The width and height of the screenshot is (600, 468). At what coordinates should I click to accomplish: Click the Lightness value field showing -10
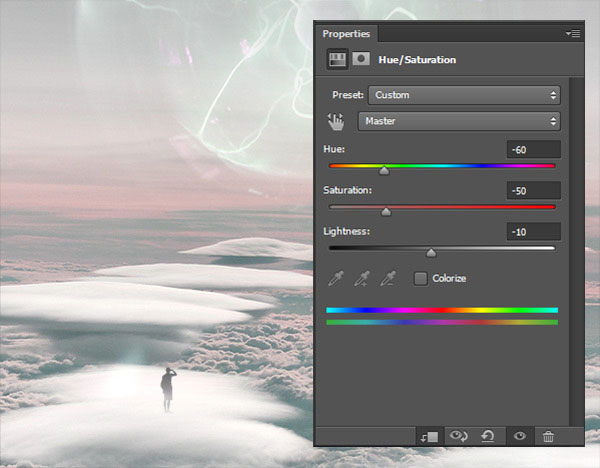533,231
